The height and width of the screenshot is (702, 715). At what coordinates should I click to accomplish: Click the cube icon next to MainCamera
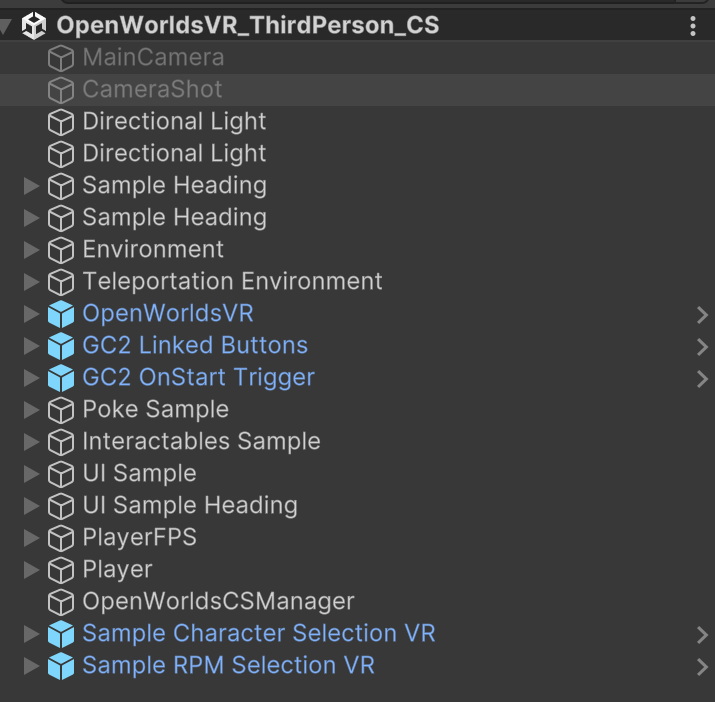tap(61, 58)
